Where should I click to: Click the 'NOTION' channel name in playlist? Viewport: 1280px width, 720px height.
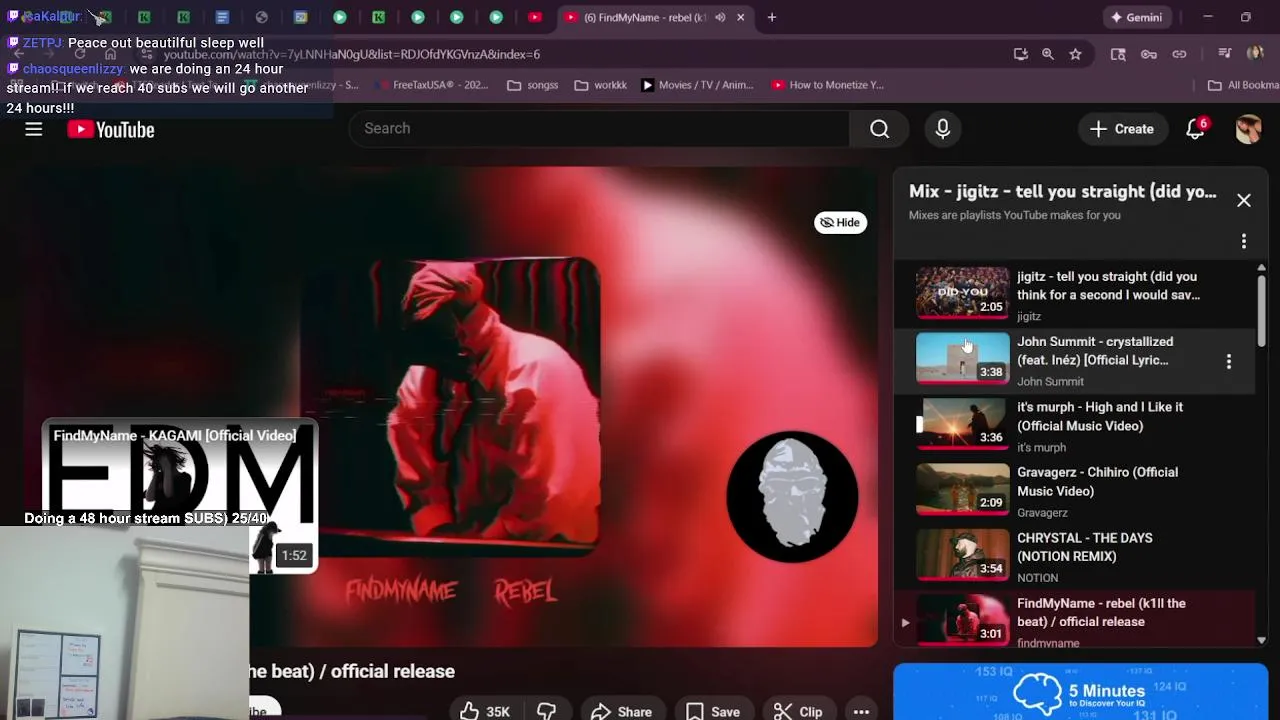(x=1037, y=578)
